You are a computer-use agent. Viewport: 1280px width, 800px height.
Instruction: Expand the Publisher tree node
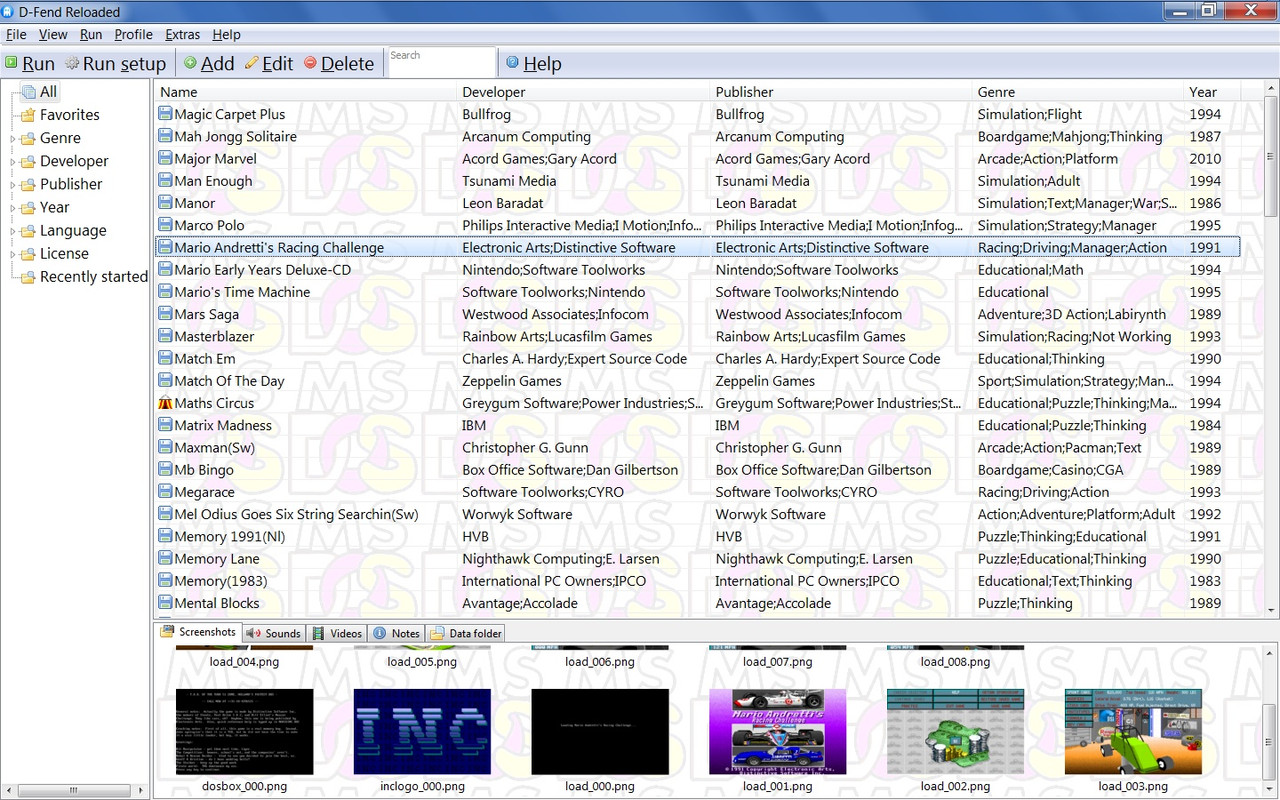(x=13, y=185)
